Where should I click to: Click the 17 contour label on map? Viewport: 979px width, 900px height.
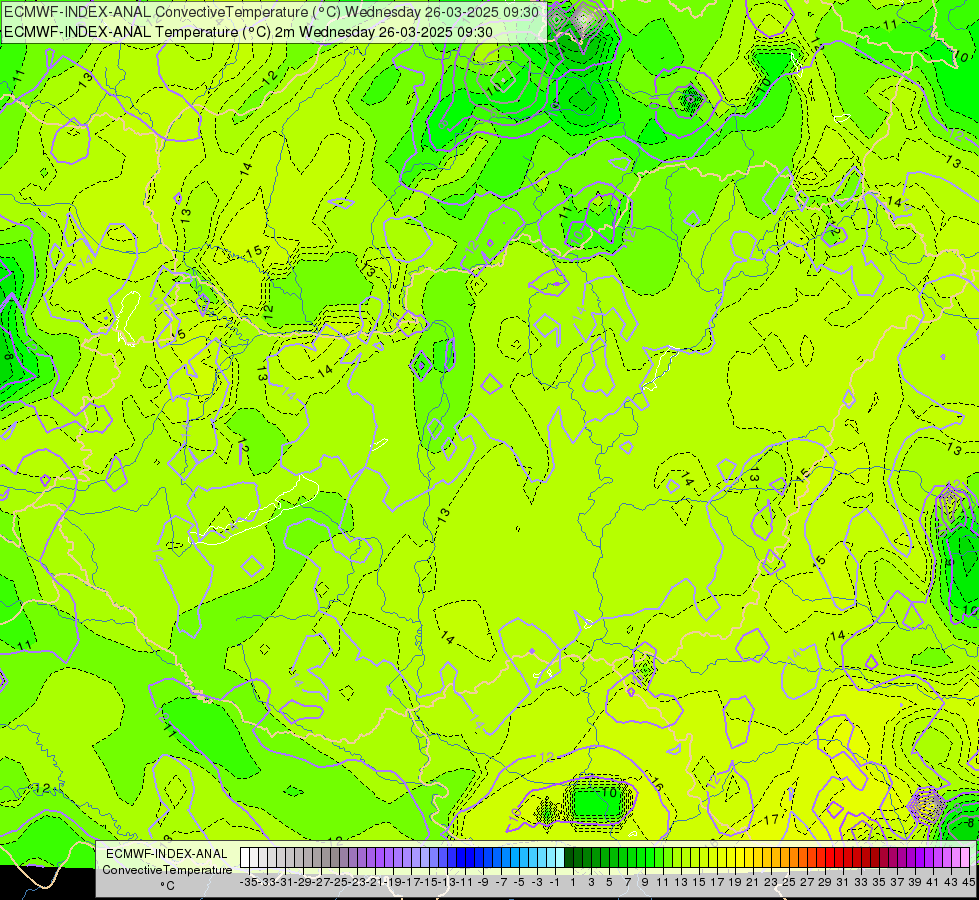tap(772, 819)
